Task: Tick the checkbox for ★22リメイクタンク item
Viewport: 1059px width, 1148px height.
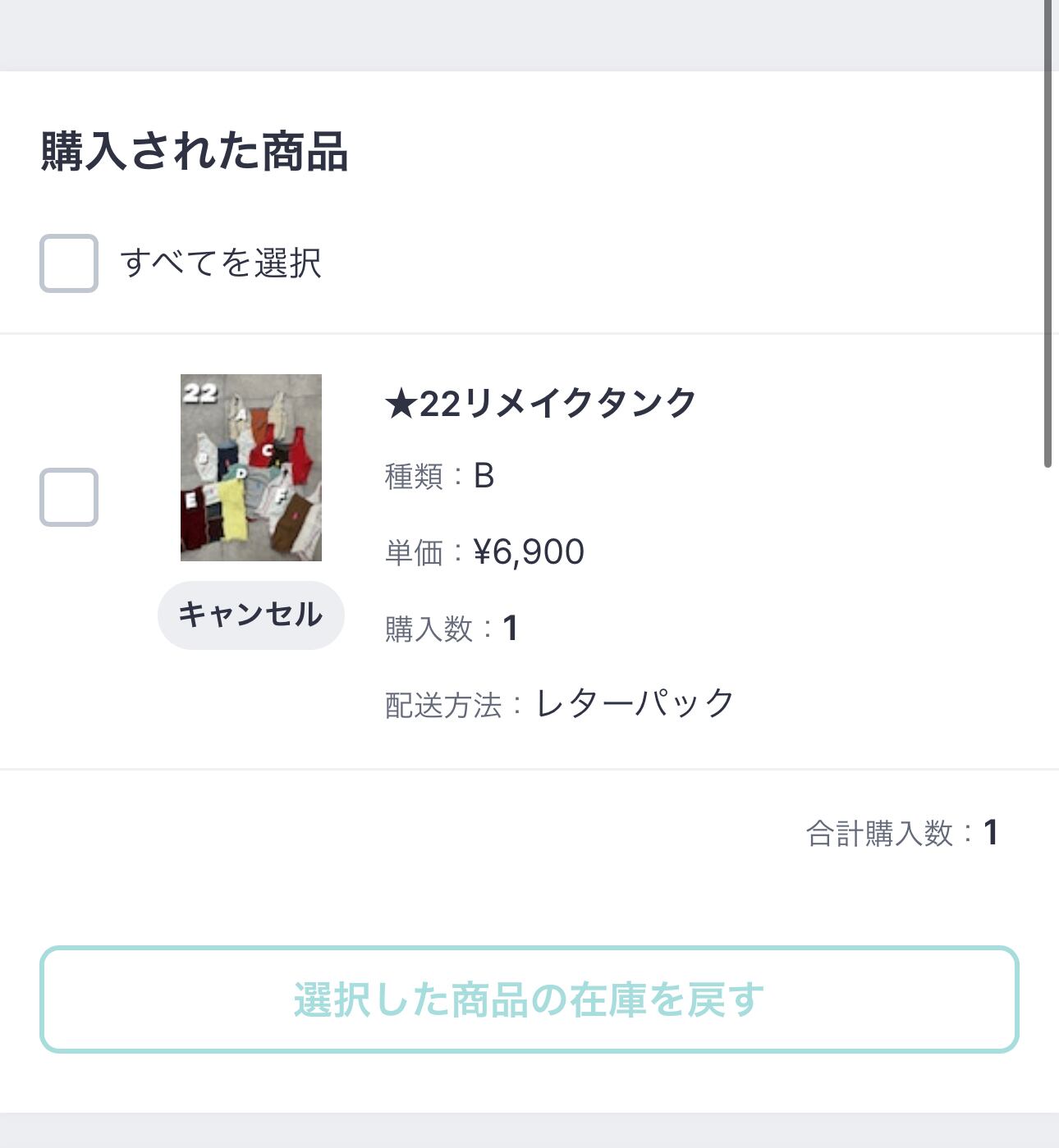Action: coord(69,497)
